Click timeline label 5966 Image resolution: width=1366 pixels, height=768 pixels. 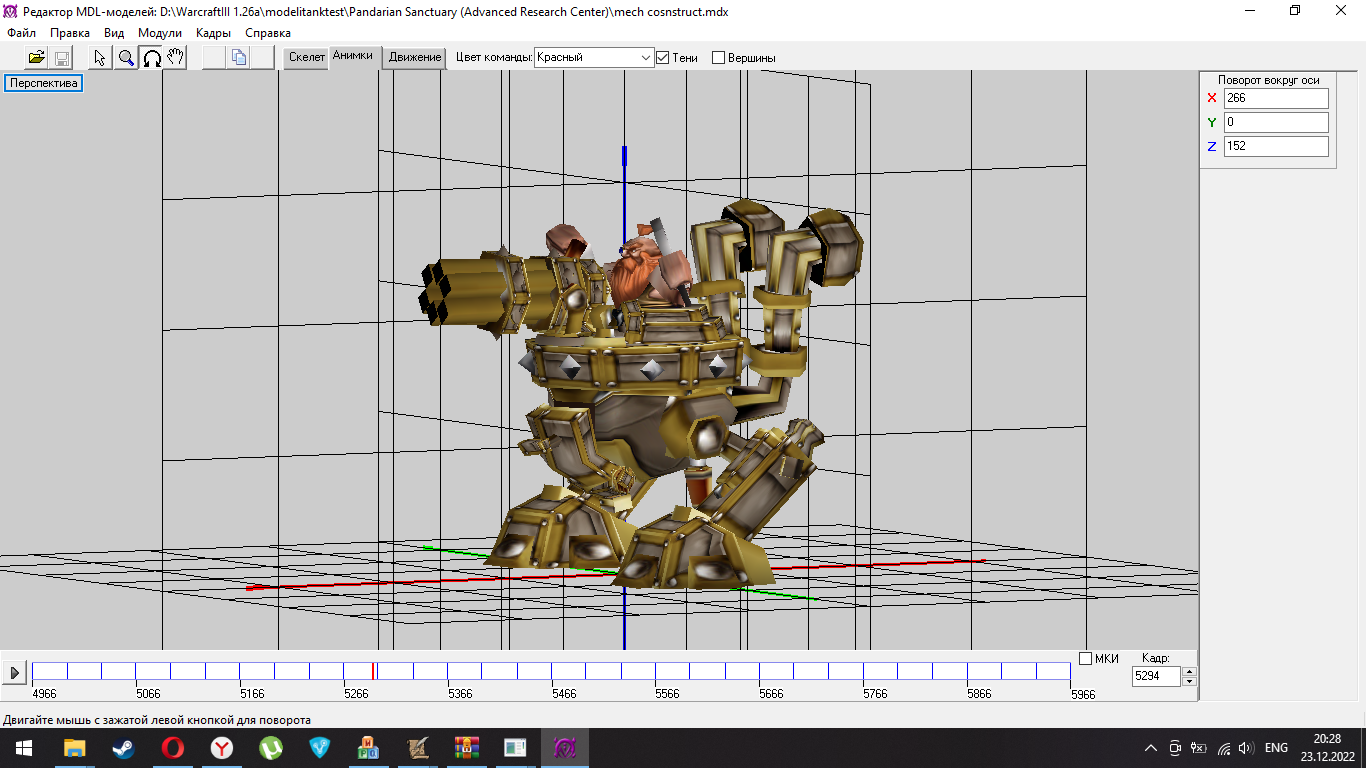pos(1083,693)
